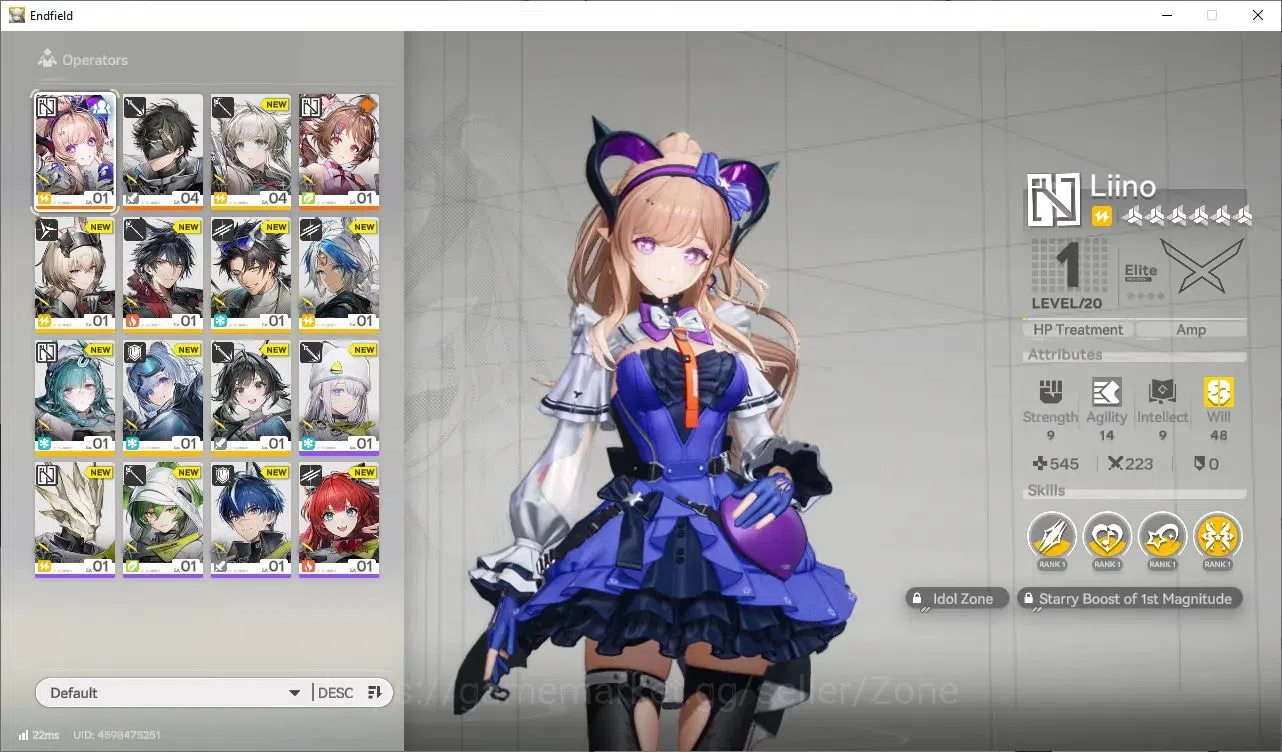The image size is (1282, 752).
Task: Select the dark-blue-haired operator in bottom row
Action: (251, 520)
